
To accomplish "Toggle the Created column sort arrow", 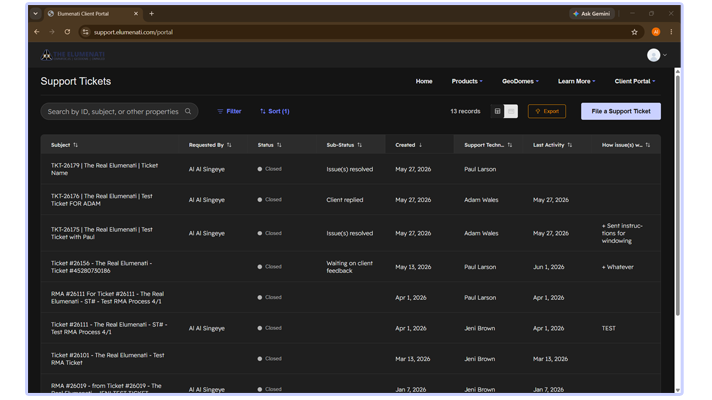I will pos(420,145).
